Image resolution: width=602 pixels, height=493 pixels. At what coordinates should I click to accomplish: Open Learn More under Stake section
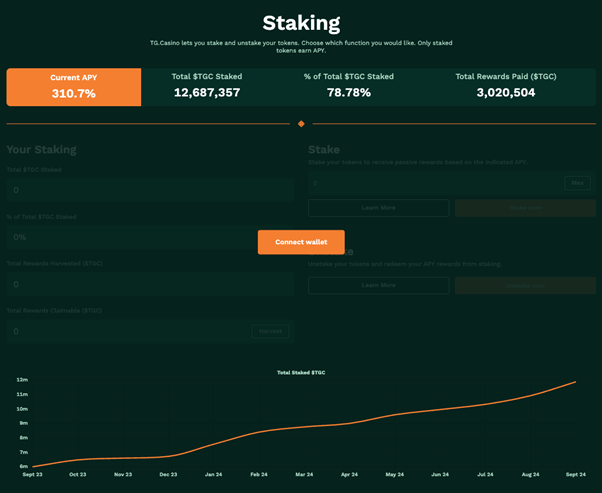point(379,208)
